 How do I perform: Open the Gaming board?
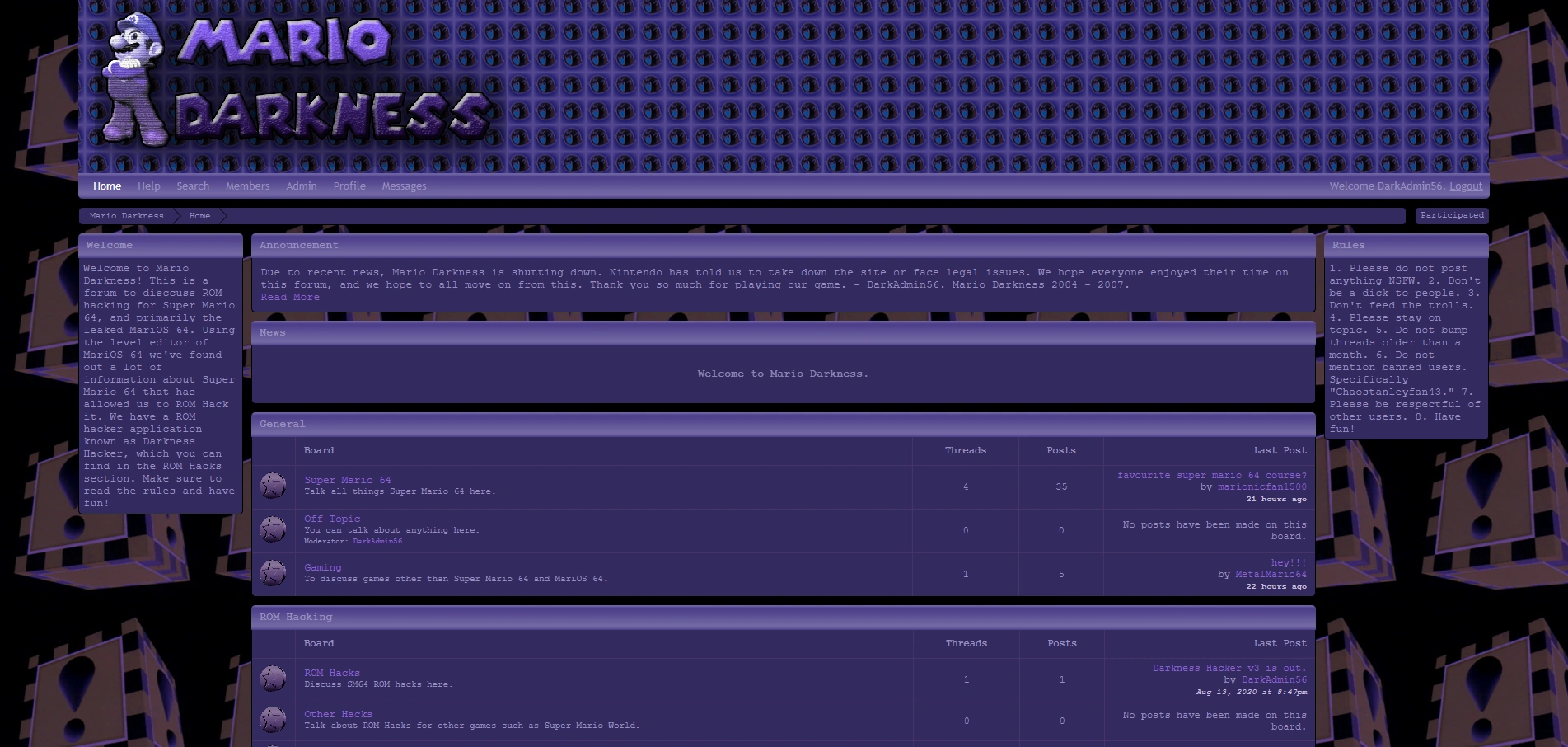(323, 567)
